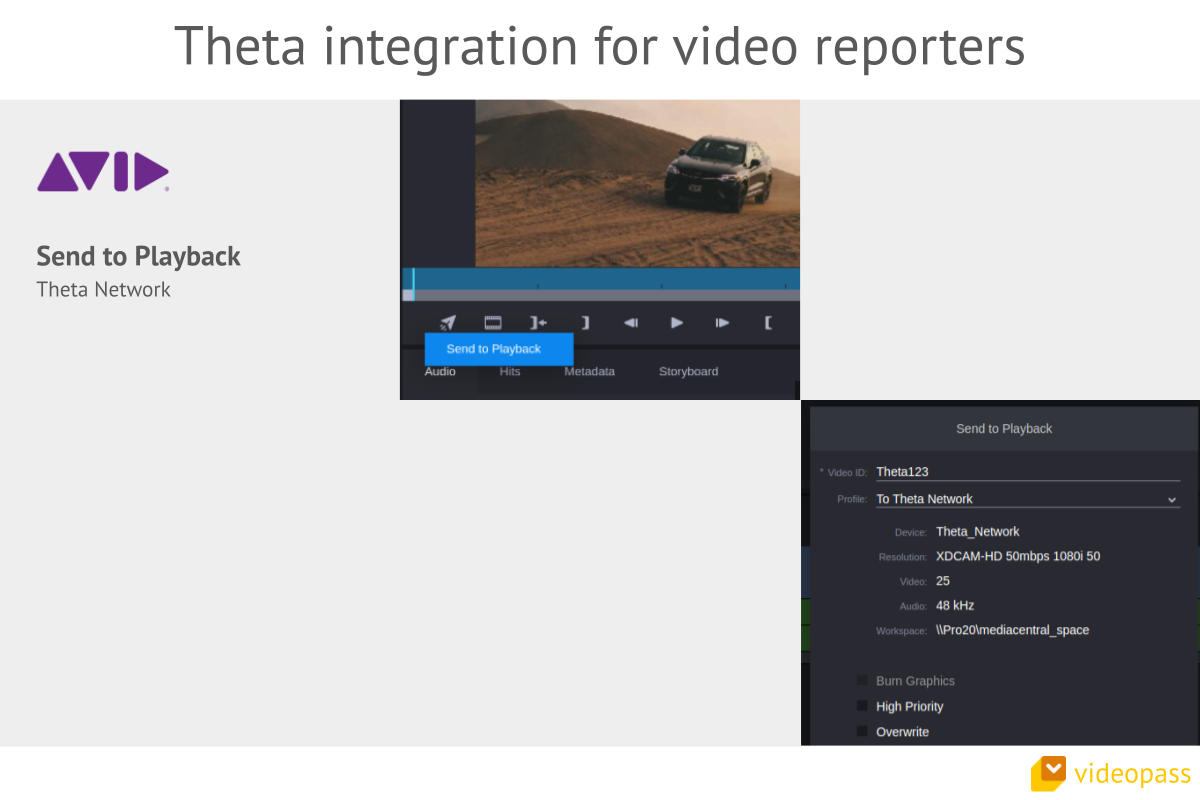Click the Send to Playback heading text
Screen dimensions: 1200x800
point(139,256)
